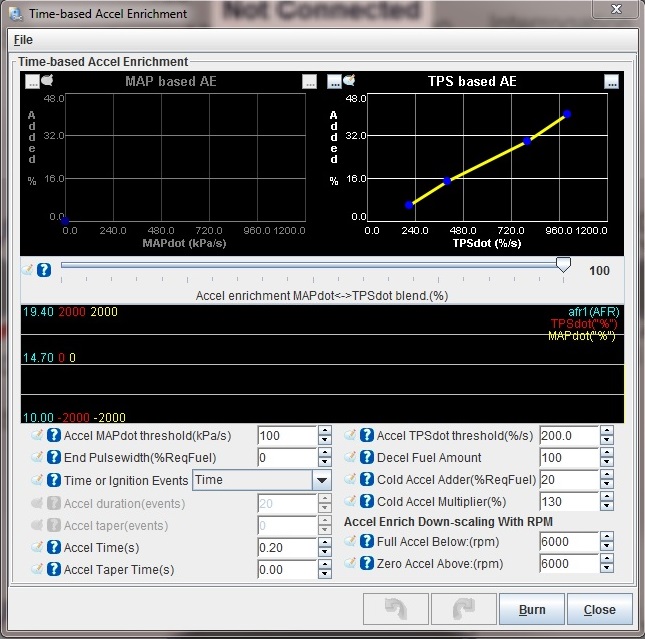Viewport: 645px width, 639px height.
Task: Open the File menu
Action: pyautogui.click(x=22, y=40)
